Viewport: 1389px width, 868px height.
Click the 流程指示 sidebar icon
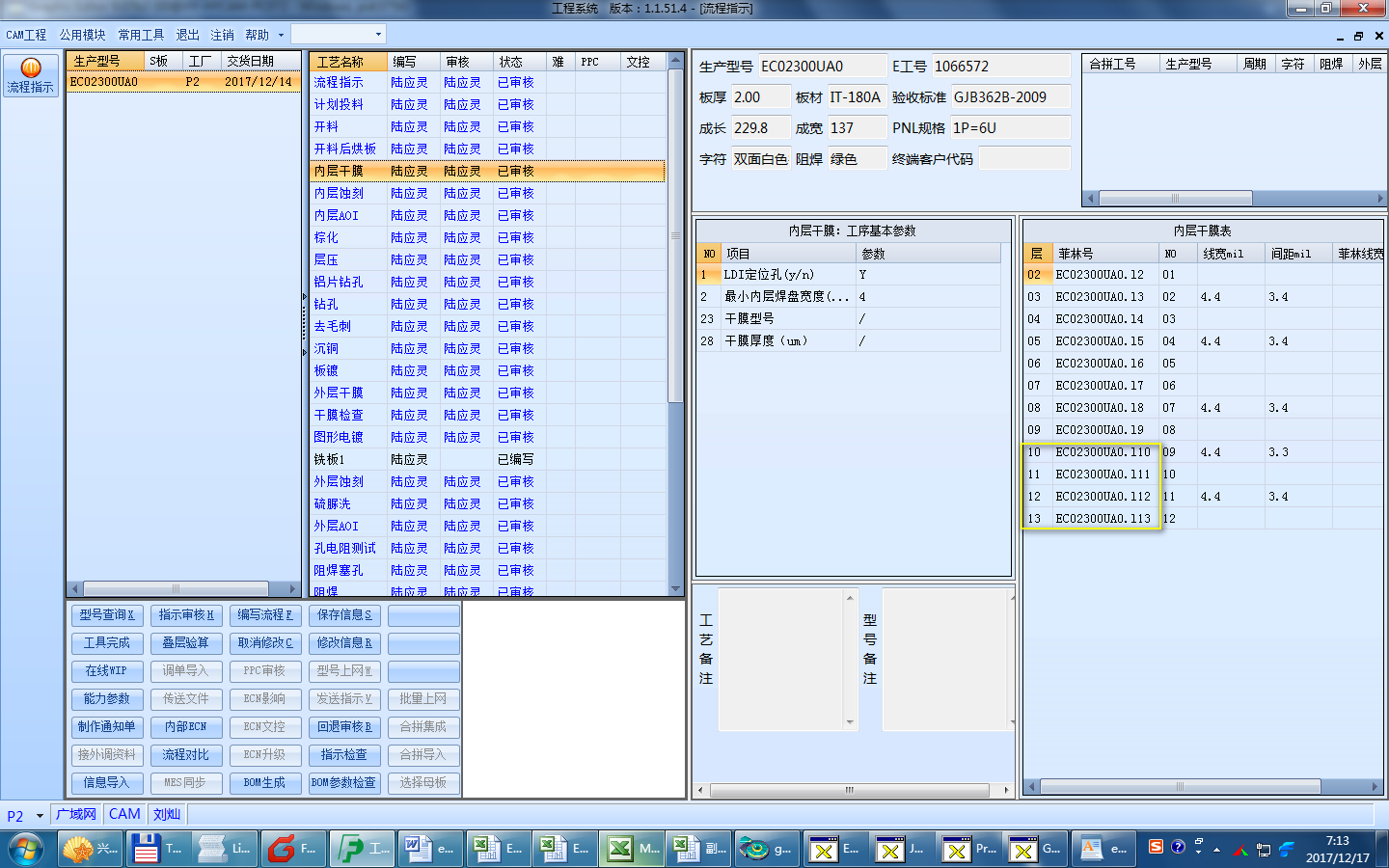tap(30, 75)
